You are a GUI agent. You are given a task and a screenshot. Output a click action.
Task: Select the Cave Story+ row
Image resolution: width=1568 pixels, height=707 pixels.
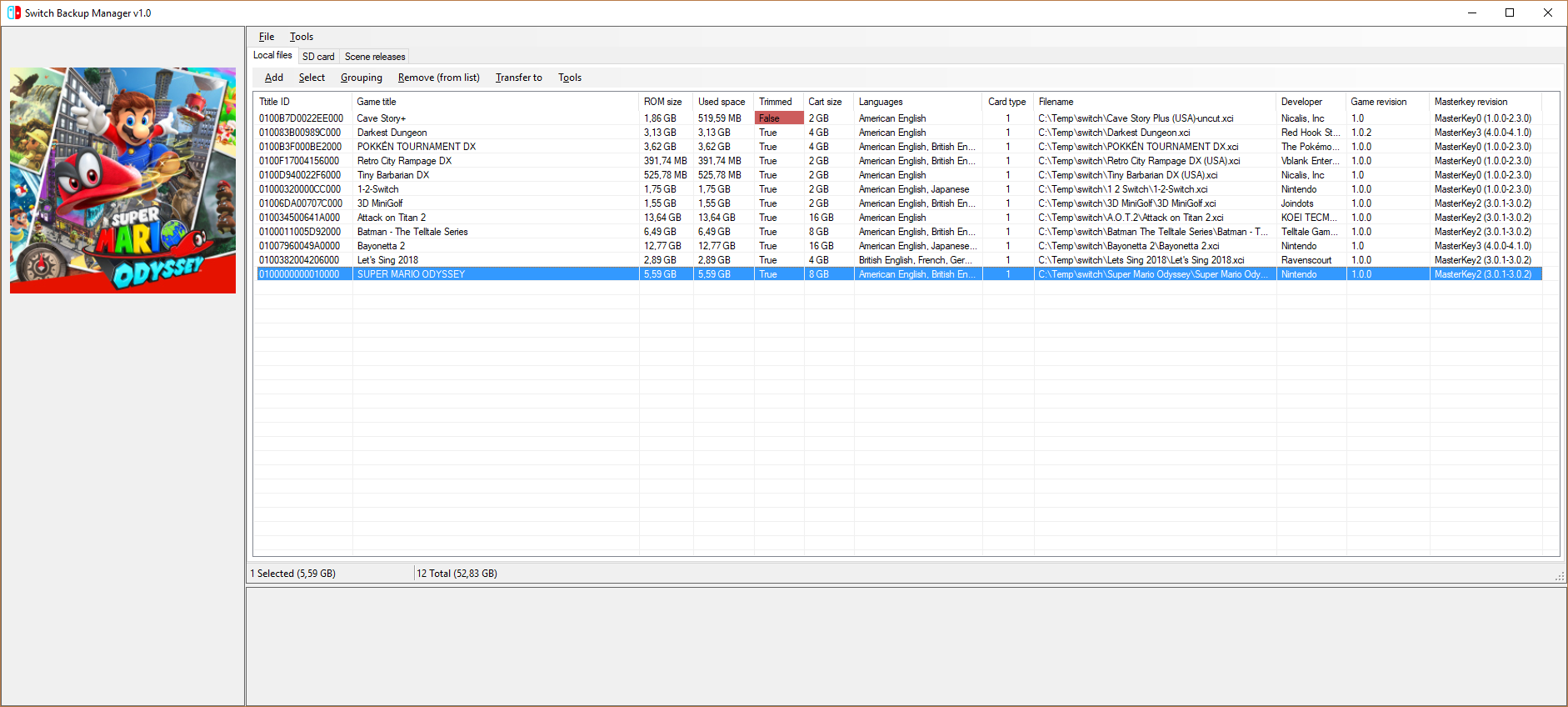point(382,118)
